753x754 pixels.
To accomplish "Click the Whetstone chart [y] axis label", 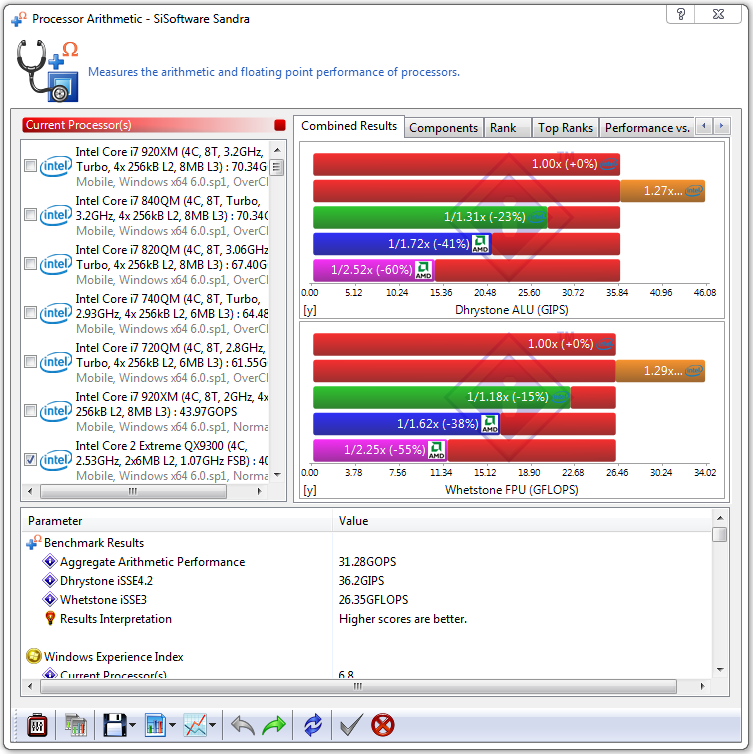I will click(310, 490).
